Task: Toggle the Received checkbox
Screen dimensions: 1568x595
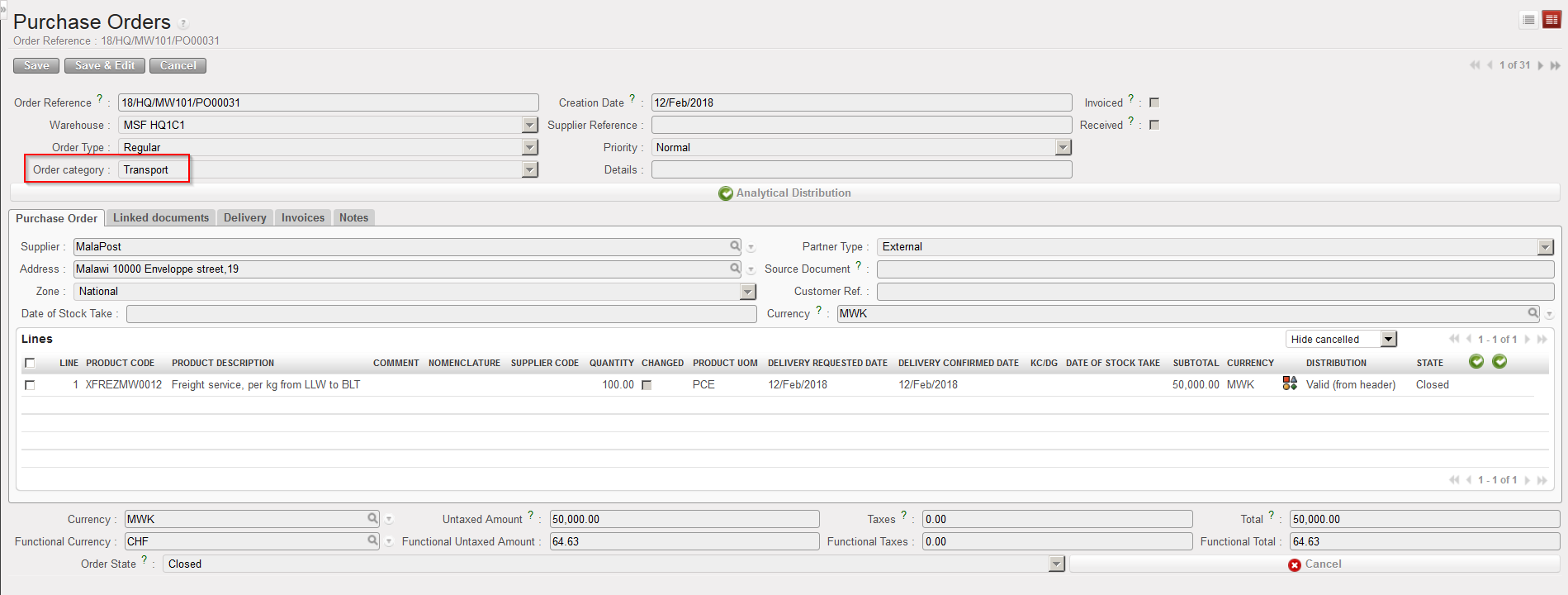Action: coord(1154,125)
